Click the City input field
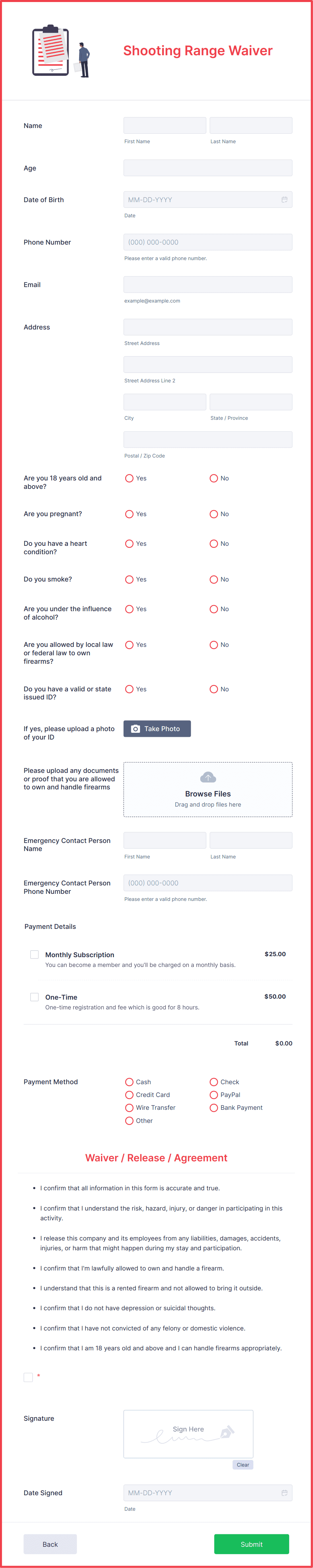 pyautogui.click(x=164, y=401)
